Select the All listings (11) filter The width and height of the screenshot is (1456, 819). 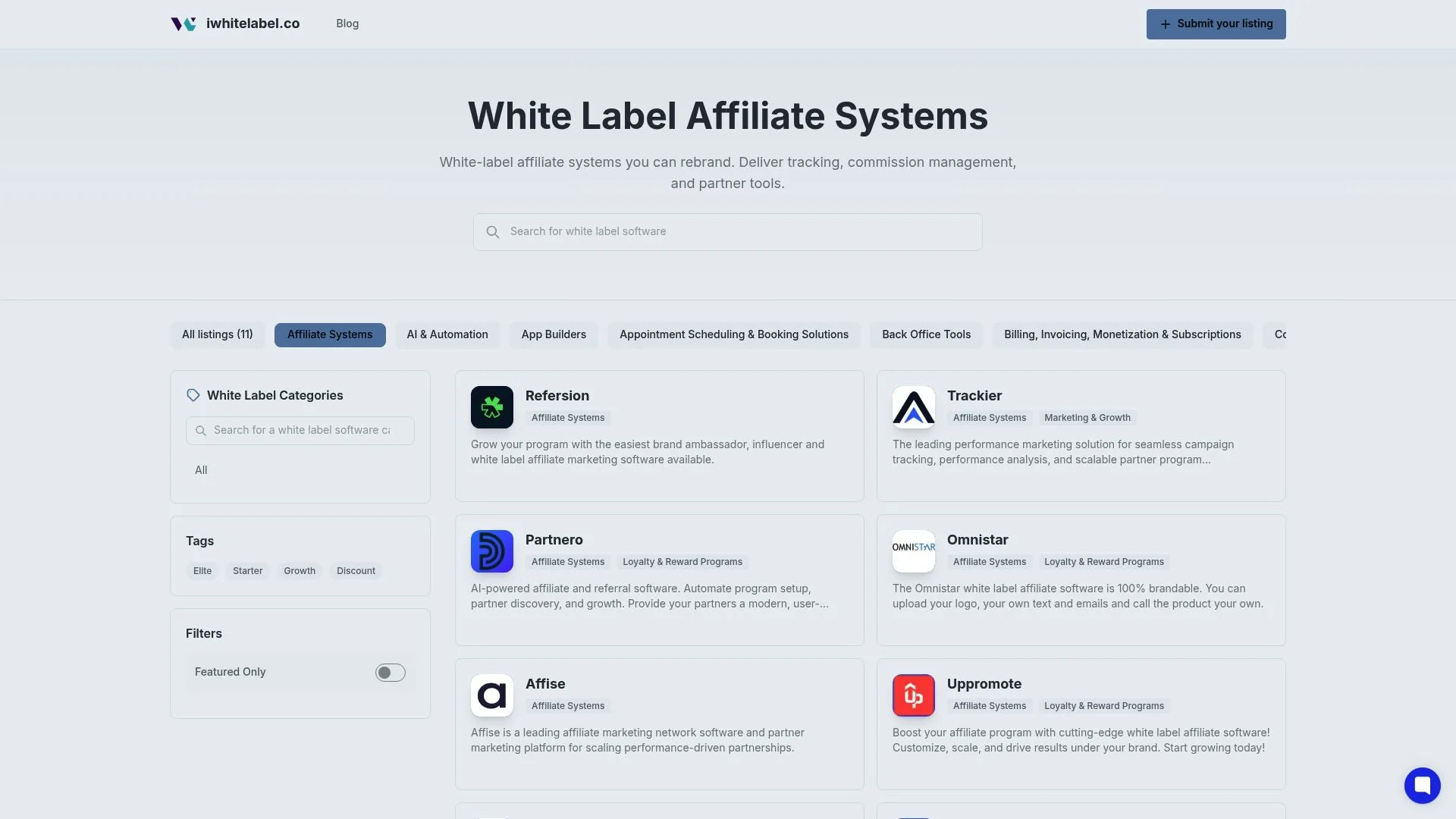tap(217, 334)
